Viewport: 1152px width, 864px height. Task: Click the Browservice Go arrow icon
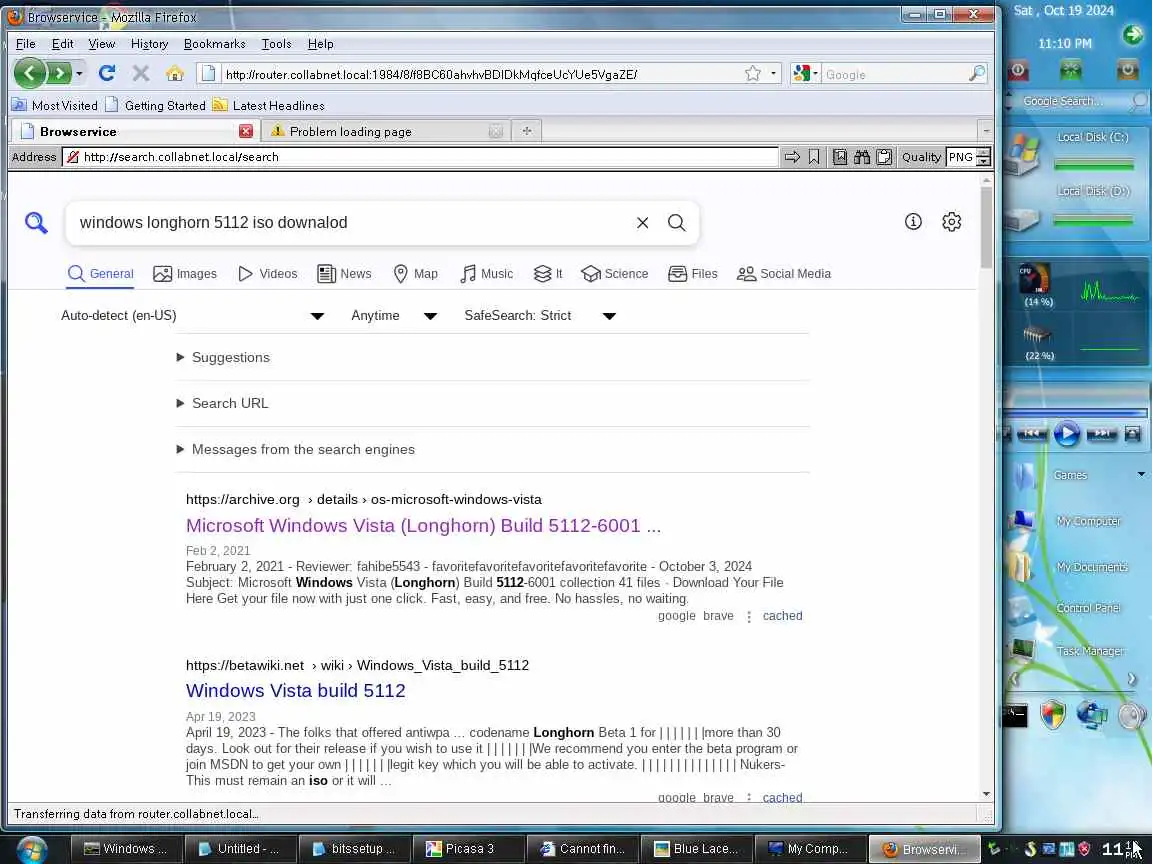pos(792,157)
